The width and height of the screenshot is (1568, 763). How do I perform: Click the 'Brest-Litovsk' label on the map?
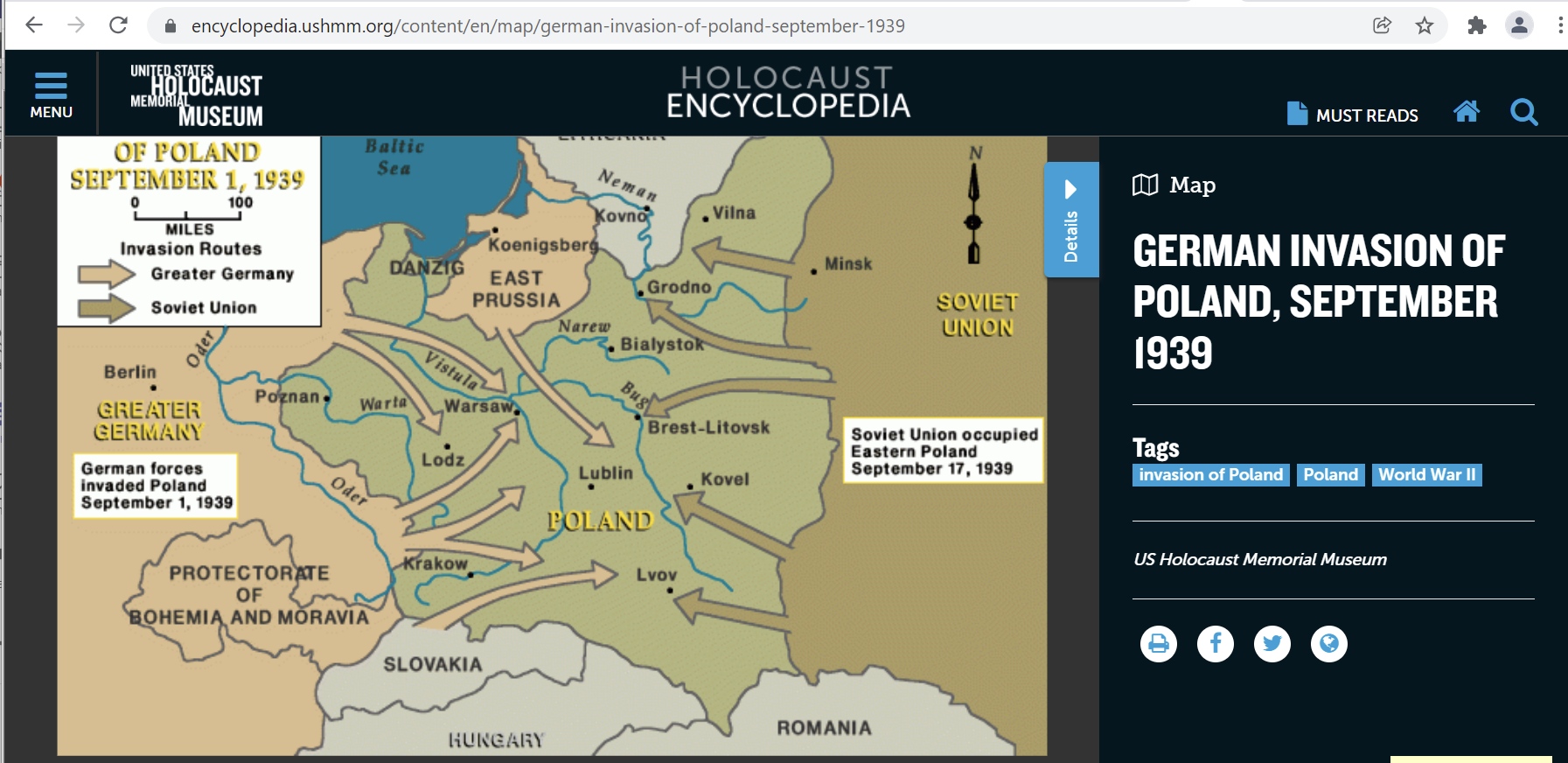coord(709,427)
